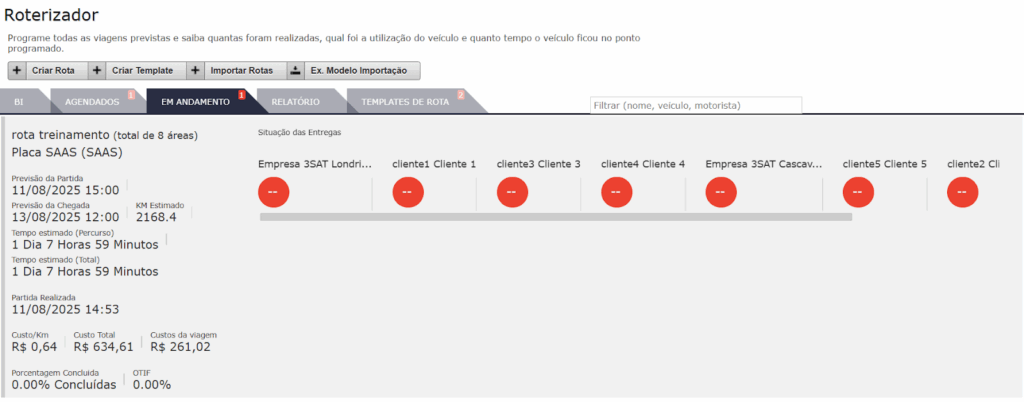Click the download icon for Ex. Modelo Importação

coord(295,71)
